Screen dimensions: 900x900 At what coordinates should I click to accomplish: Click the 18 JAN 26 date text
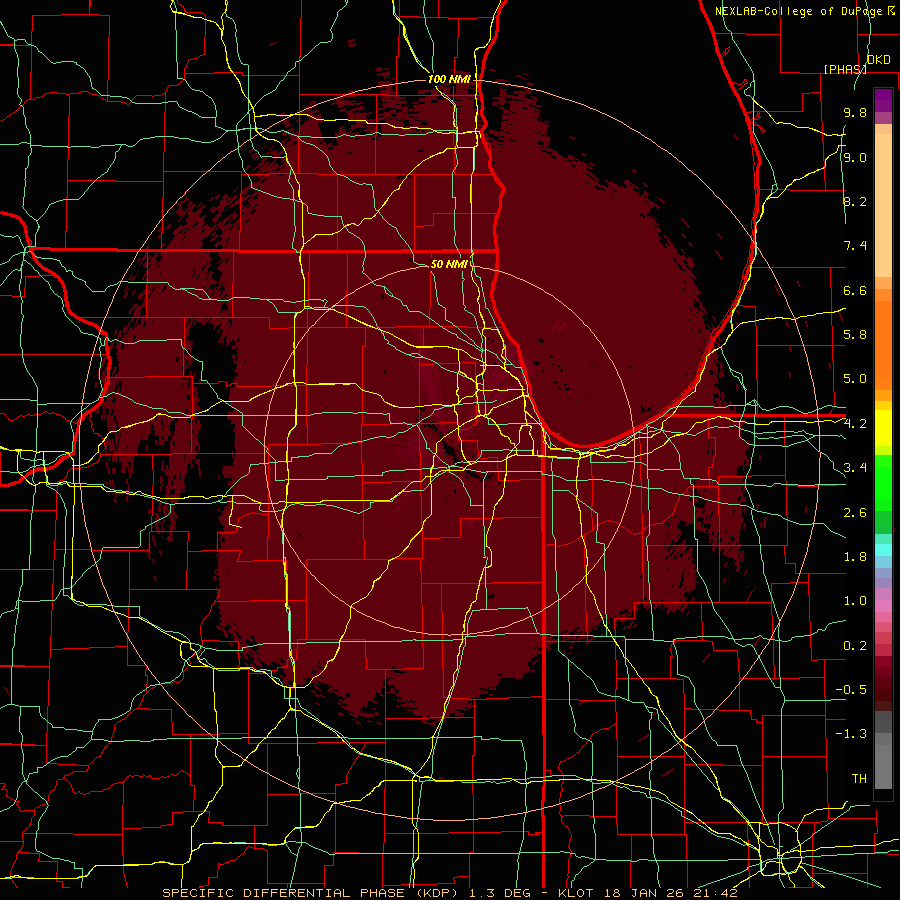pos(643,893)
